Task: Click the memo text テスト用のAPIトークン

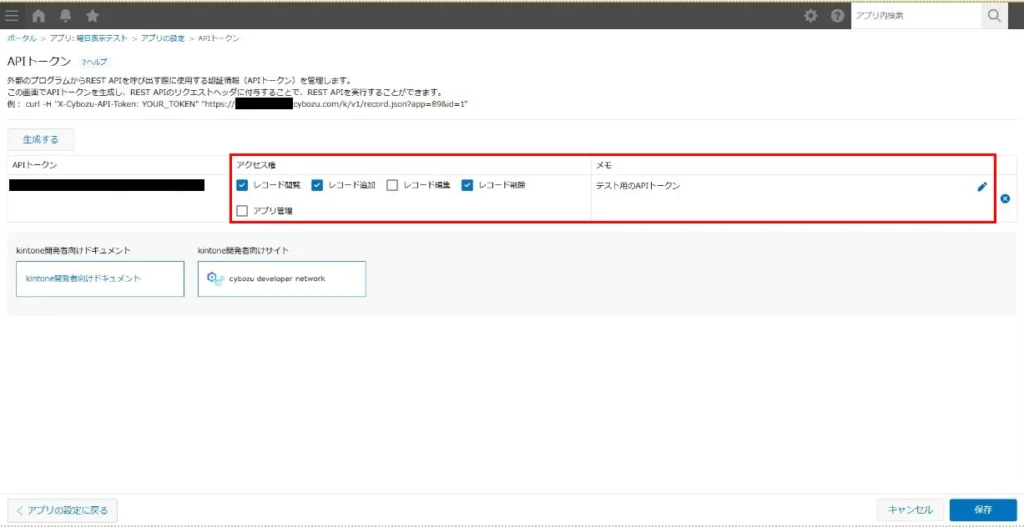Action: click(637, 186)
